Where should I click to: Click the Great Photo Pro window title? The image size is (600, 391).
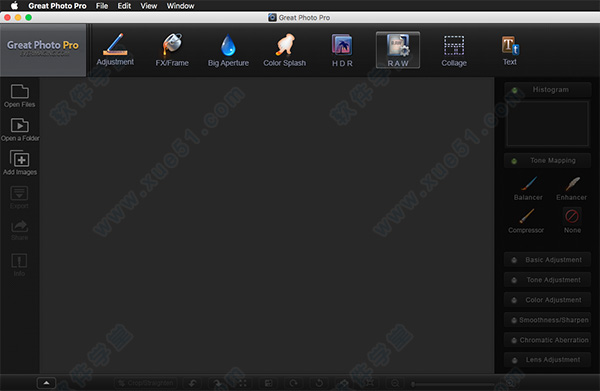pos(304,18)
